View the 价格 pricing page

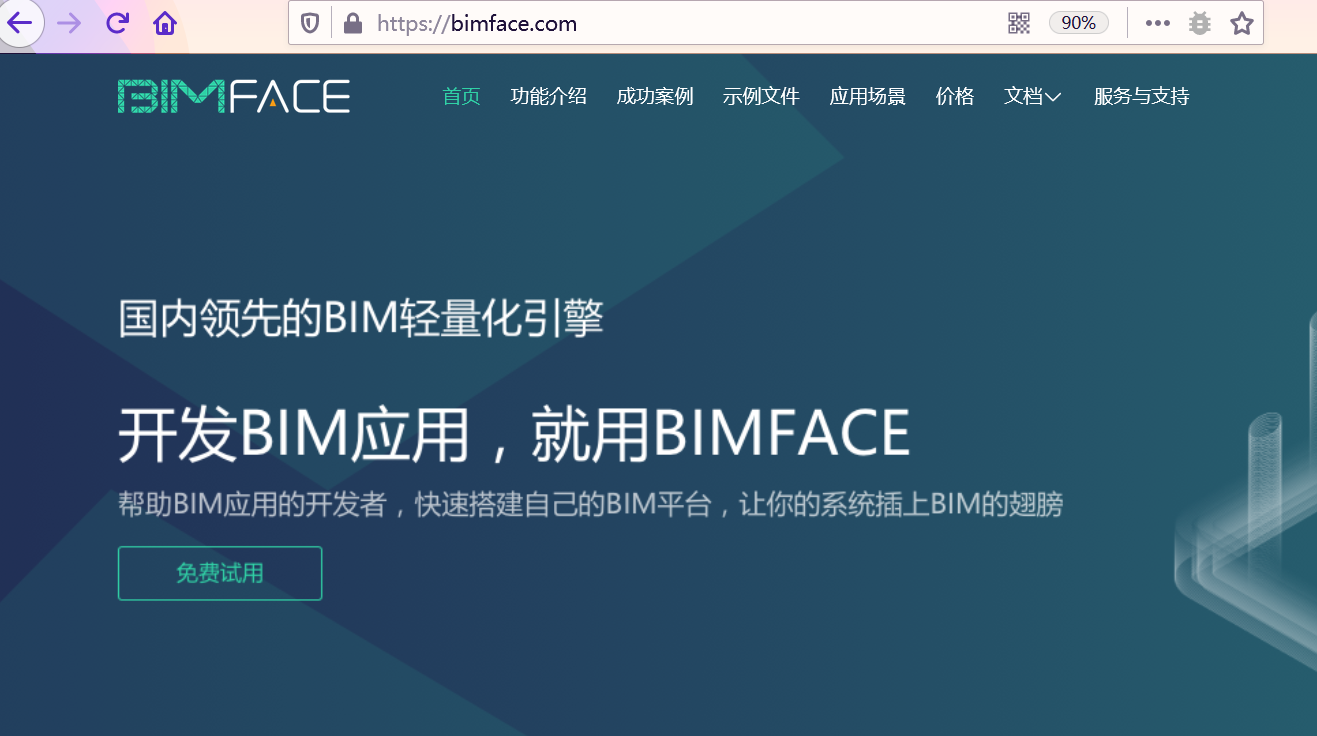pyautogui.click(x=954, y=96)
